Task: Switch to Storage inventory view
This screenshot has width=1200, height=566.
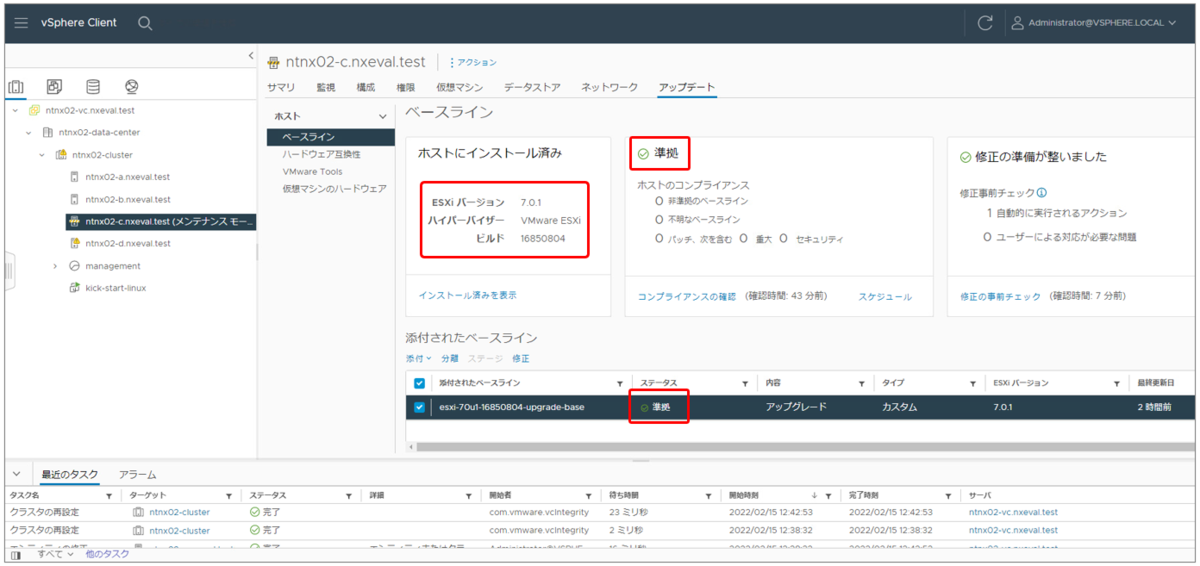Action: point(93,87)
